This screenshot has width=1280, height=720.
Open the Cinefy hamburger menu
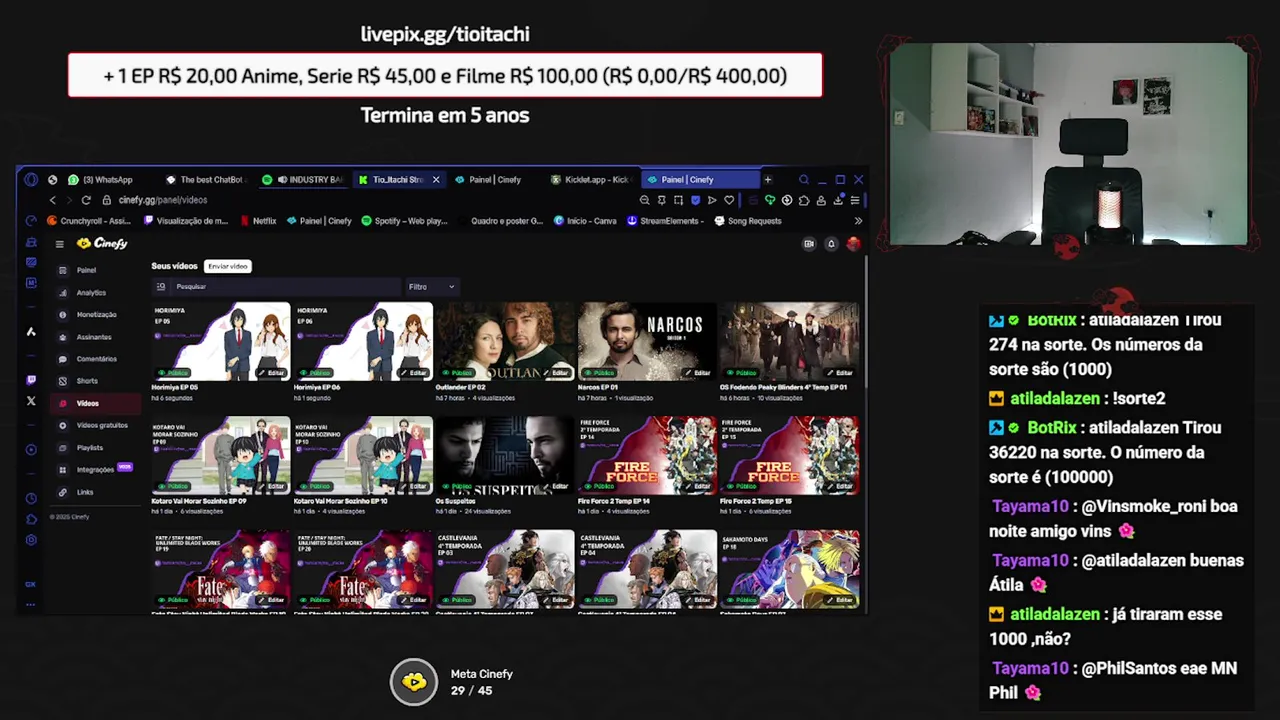point(60,244)
